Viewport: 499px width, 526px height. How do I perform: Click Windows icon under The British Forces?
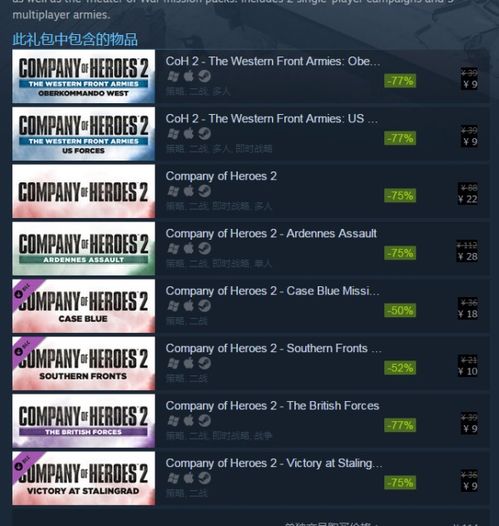(x=173, y=420)
